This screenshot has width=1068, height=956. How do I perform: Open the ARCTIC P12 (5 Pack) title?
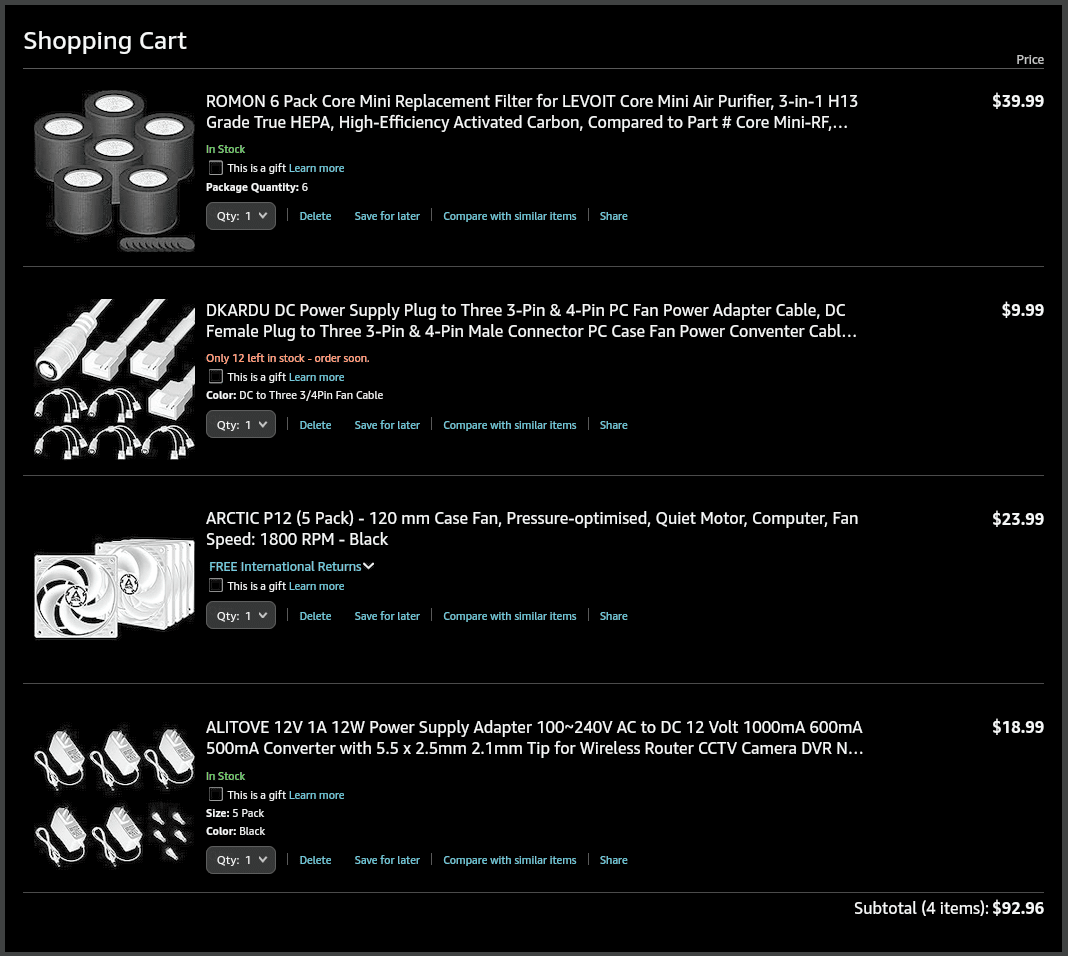coord(532,529)
